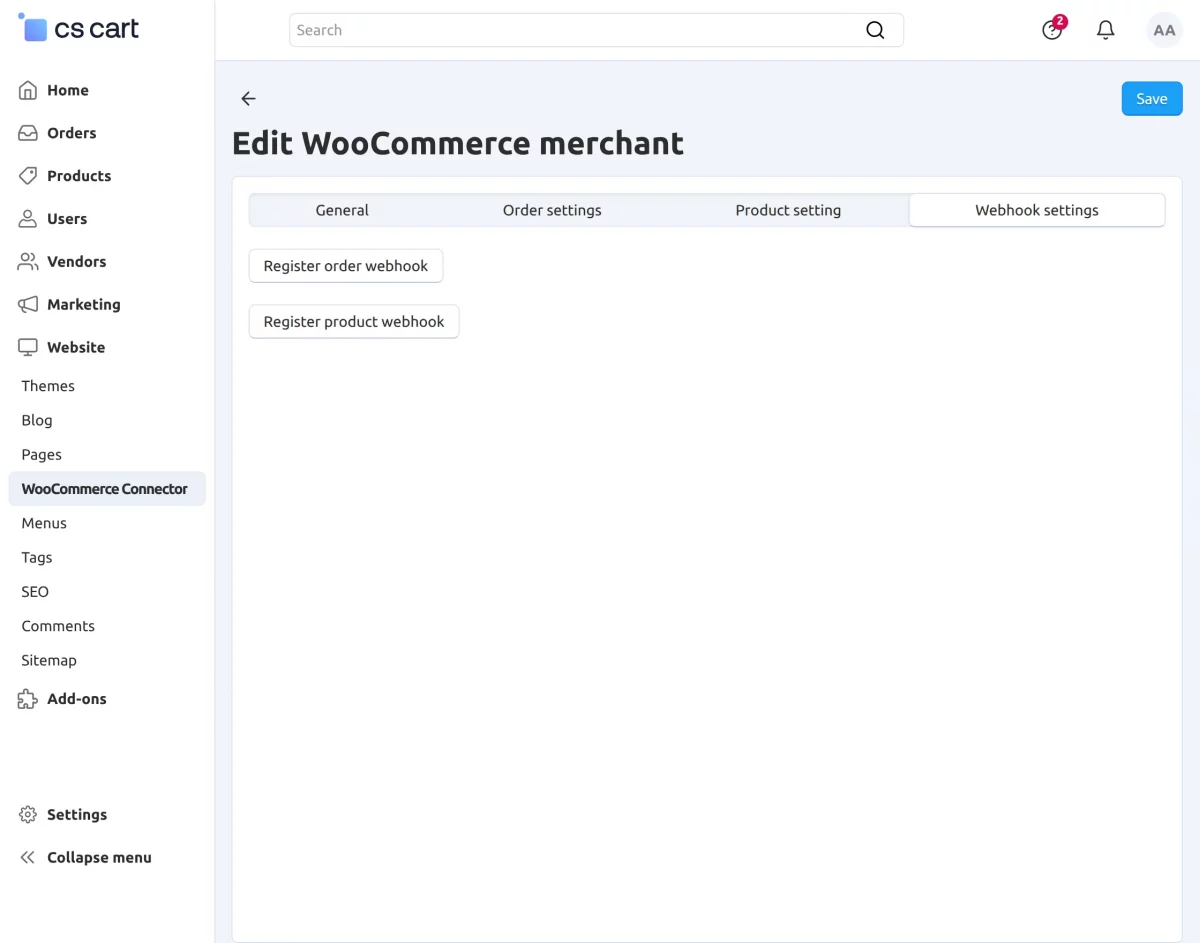Open Blog under Website
The image size is (1200, 943).
point(37,420)
